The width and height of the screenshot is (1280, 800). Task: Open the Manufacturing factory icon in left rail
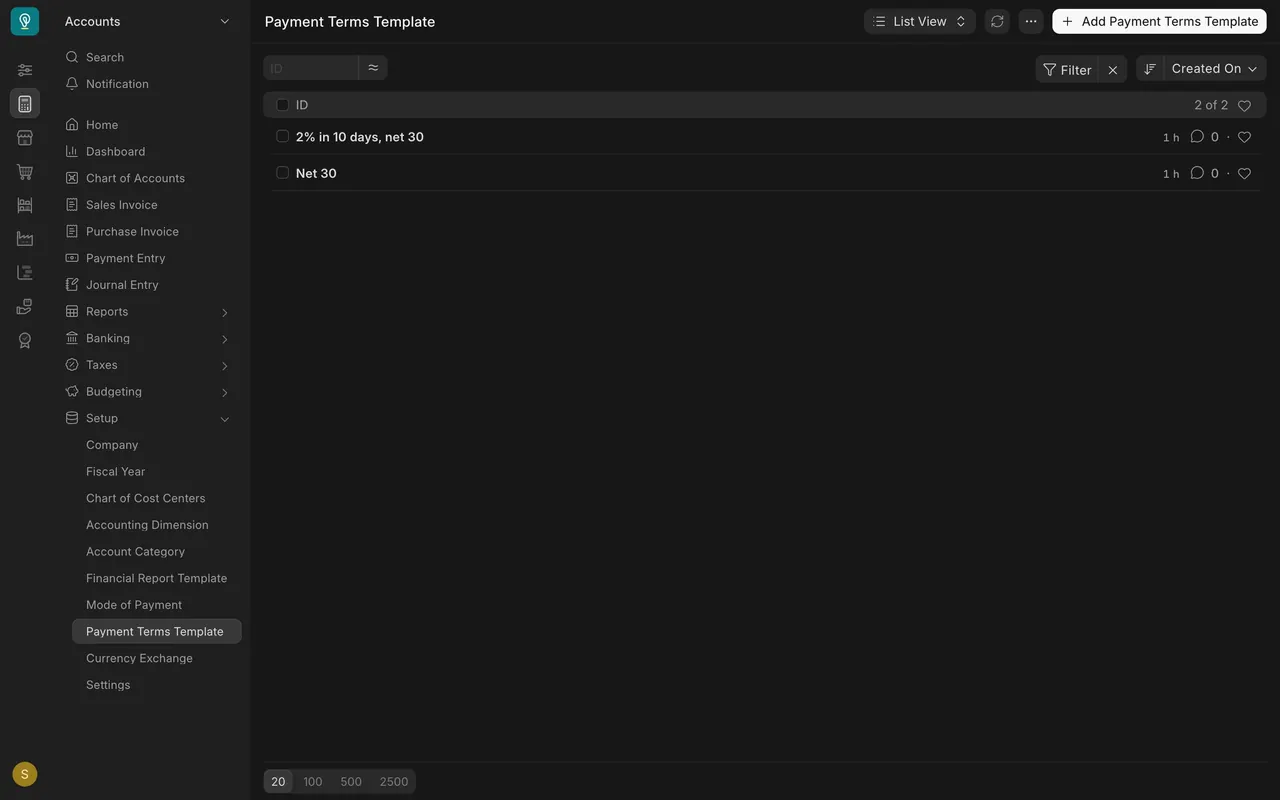(x=25, y=239)
